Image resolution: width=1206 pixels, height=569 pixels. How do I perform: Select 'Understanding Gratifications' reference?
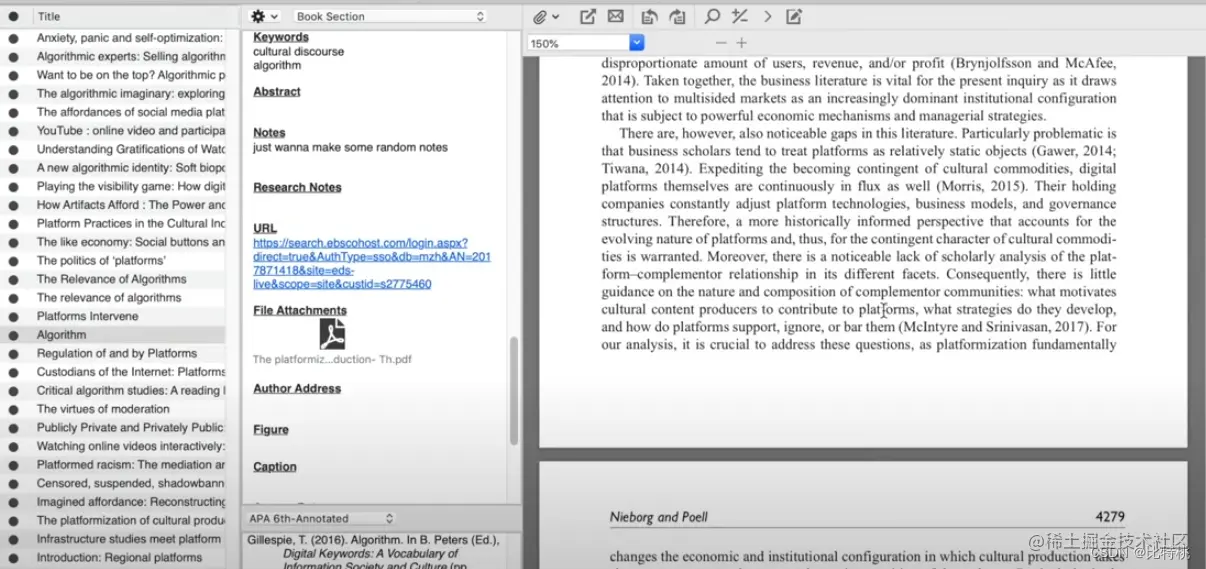(131, 149)
